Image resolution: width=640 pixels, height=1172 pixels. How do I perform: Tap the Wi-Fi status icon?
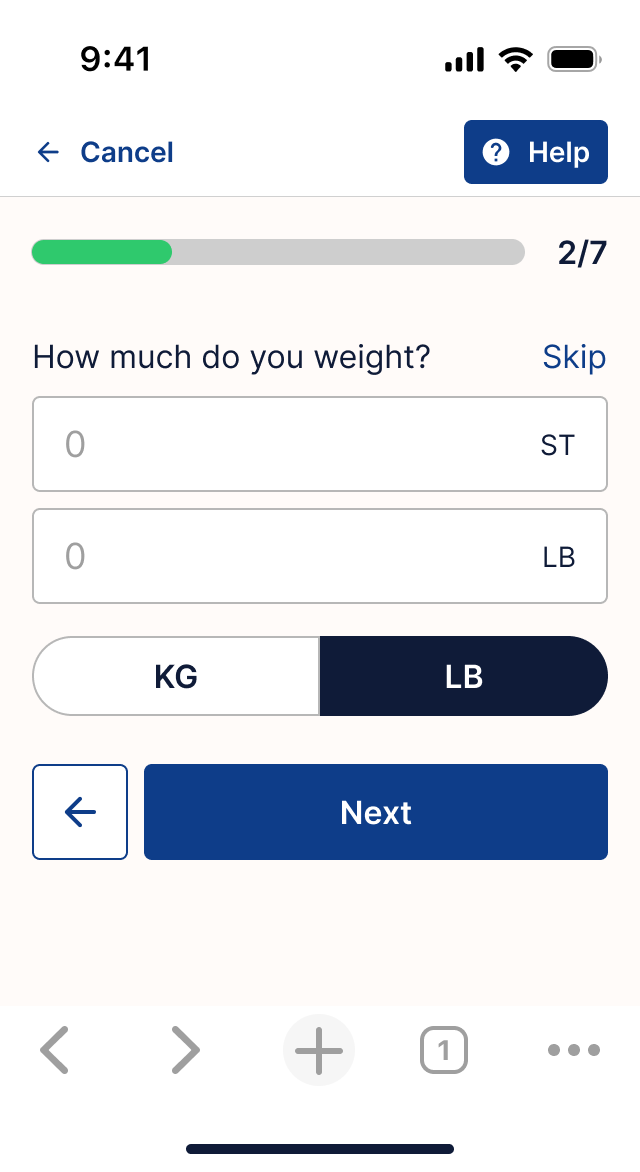pos(516,60)
